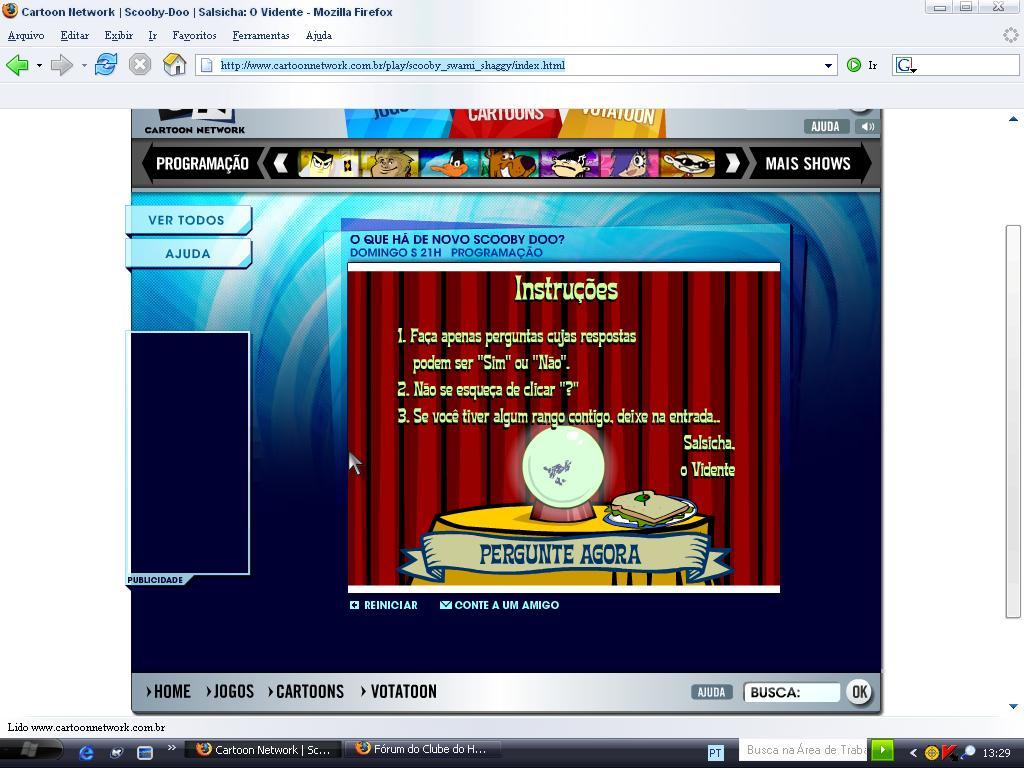Screen dimensions: 1024x768
Task: Click the Firefox forward arrow button
Action: (61, 65)
